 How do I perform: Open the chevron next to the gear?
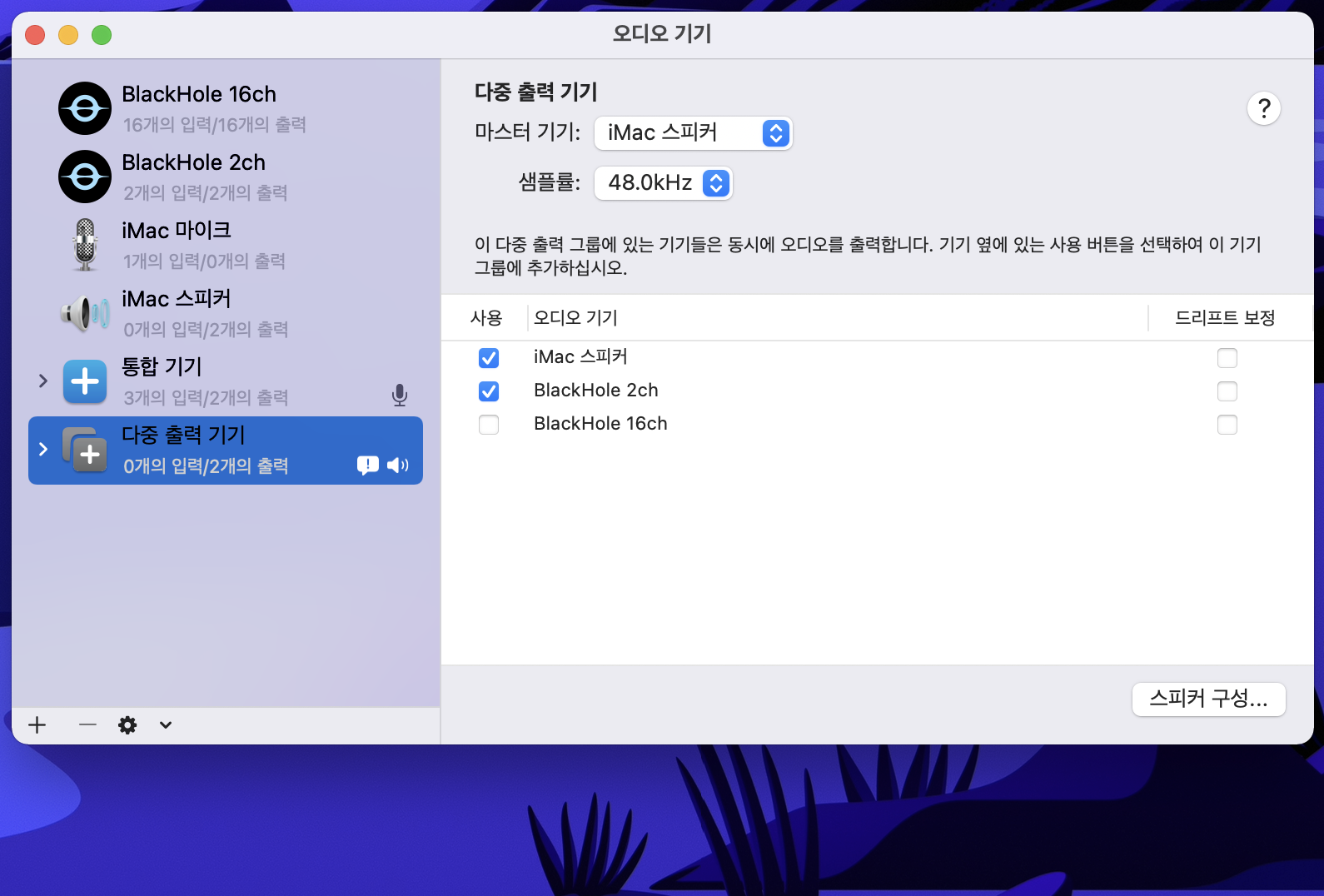(x=166, y=724)
